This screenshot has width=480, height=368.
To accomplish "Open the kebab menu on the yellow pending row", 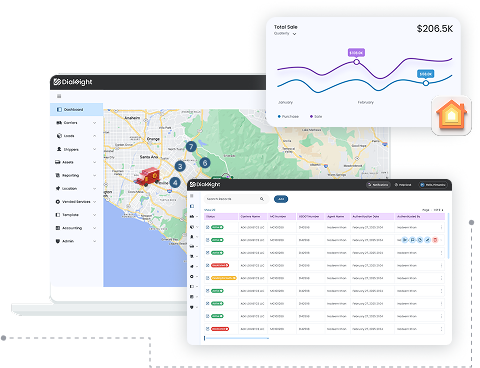I will [x=441, y=278].
